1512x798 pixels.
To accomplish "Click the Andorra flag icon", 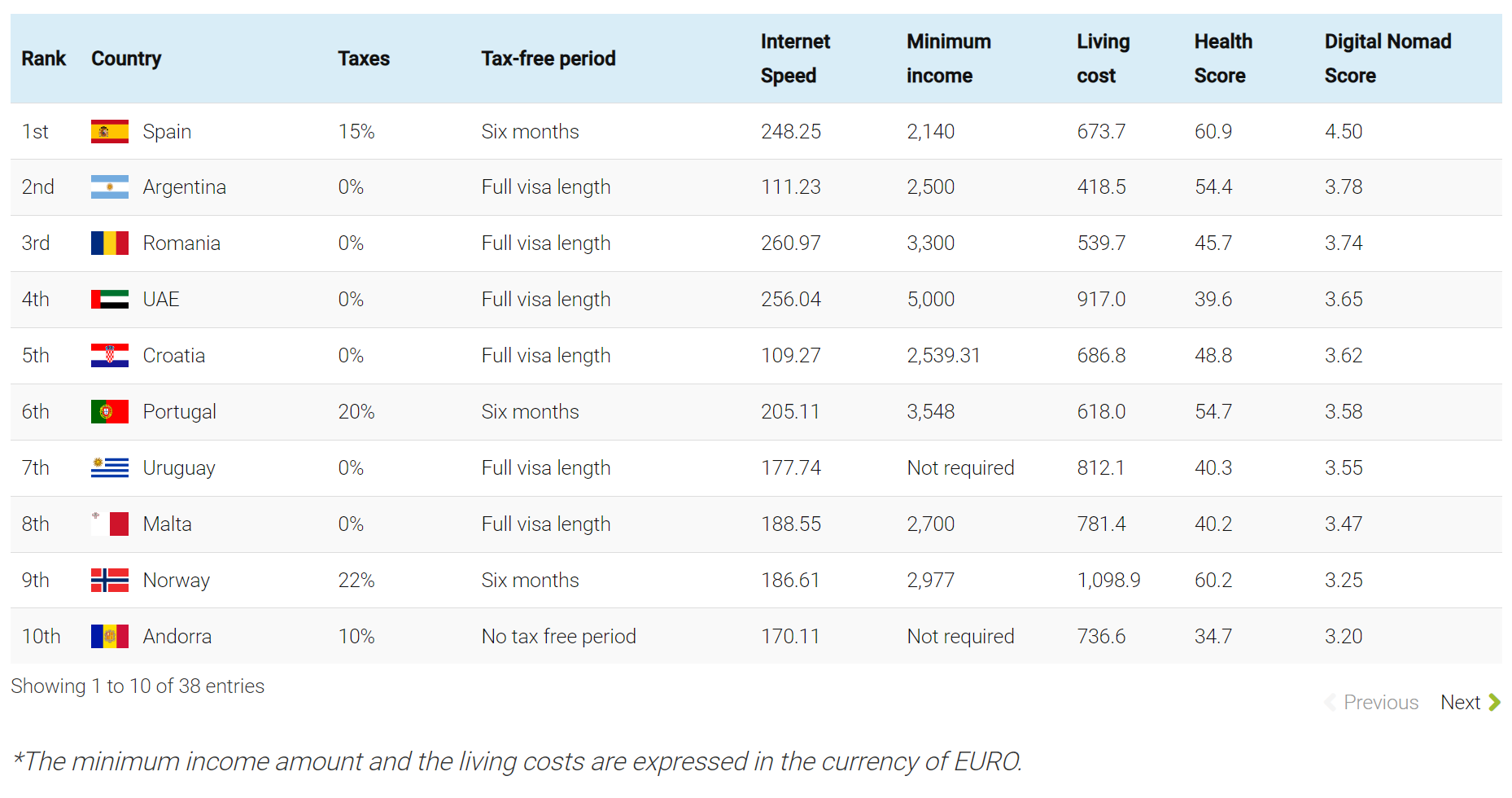I will (109, 637).
